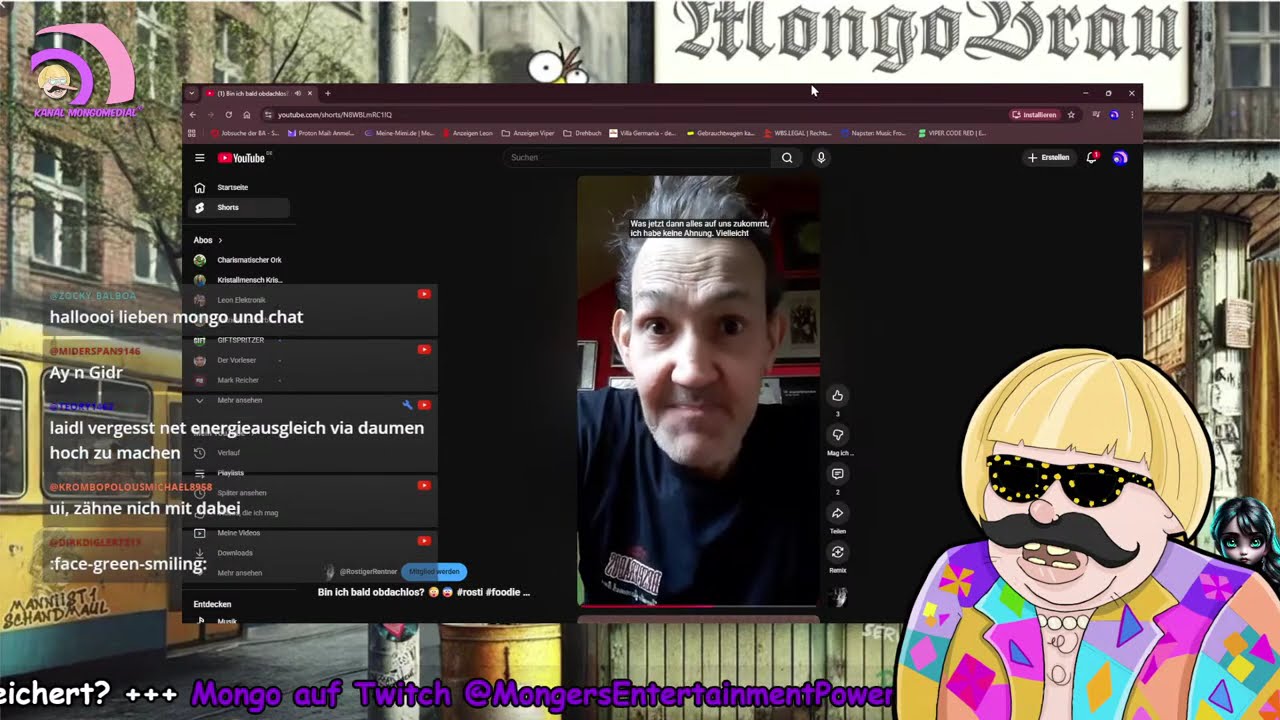Image resolution: width=1280 pixels, height=720 pixels.
Task: Expand Mehr ansehen under subscriptions
Action: [x=238, y=400]
